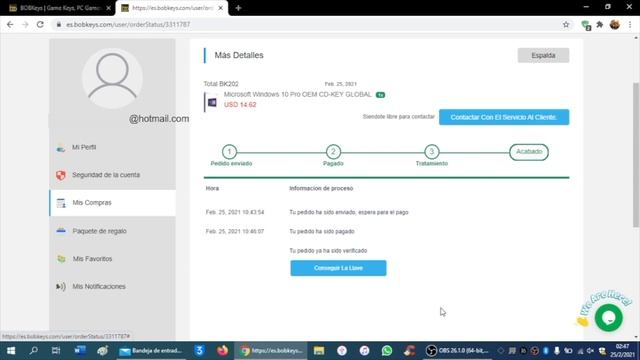Select Mis Compras in sidebar
The width and height of the screenshot is (640, 360).
coord(112,203)
